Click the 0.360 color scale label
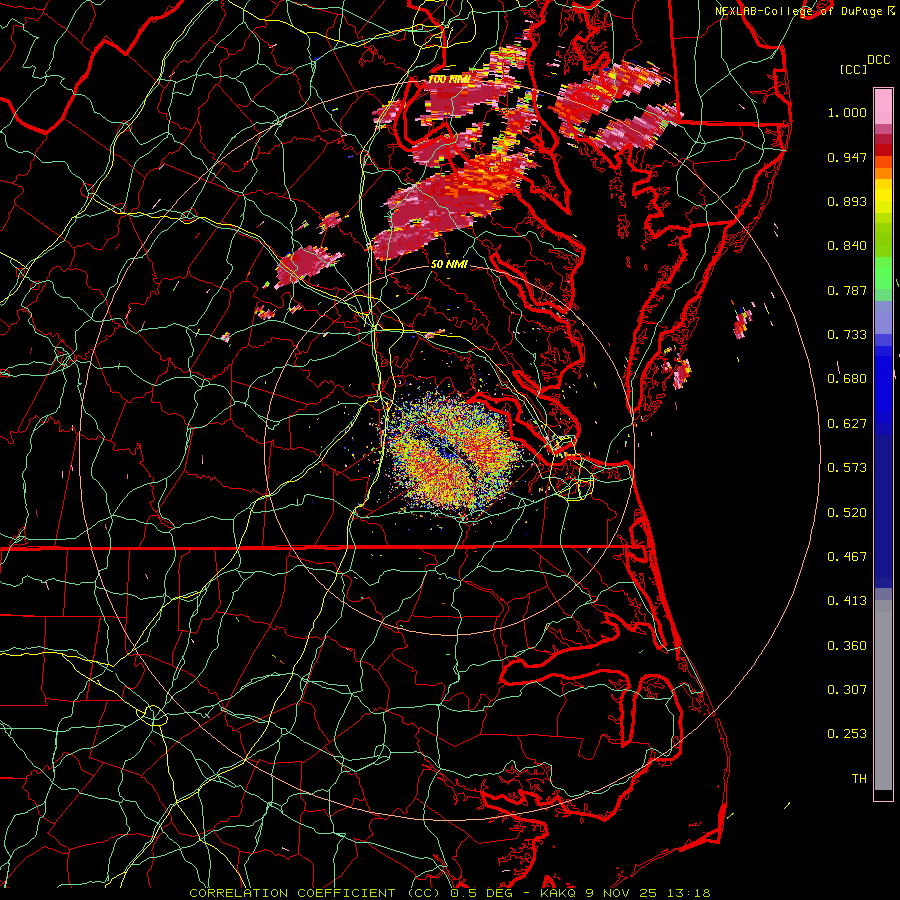This screenshot has height=900, width=900. [847, 646]
